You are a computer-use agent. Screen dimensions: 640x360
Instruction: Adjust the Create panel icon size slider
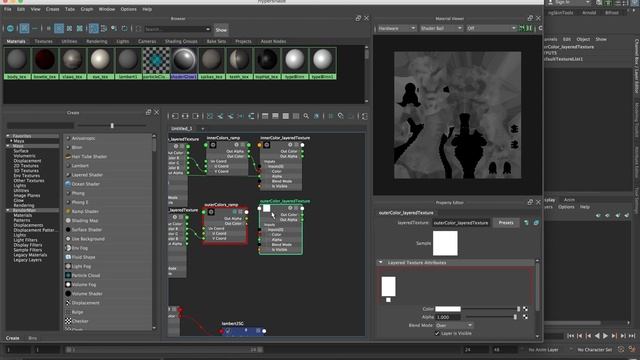click(112, 126)
